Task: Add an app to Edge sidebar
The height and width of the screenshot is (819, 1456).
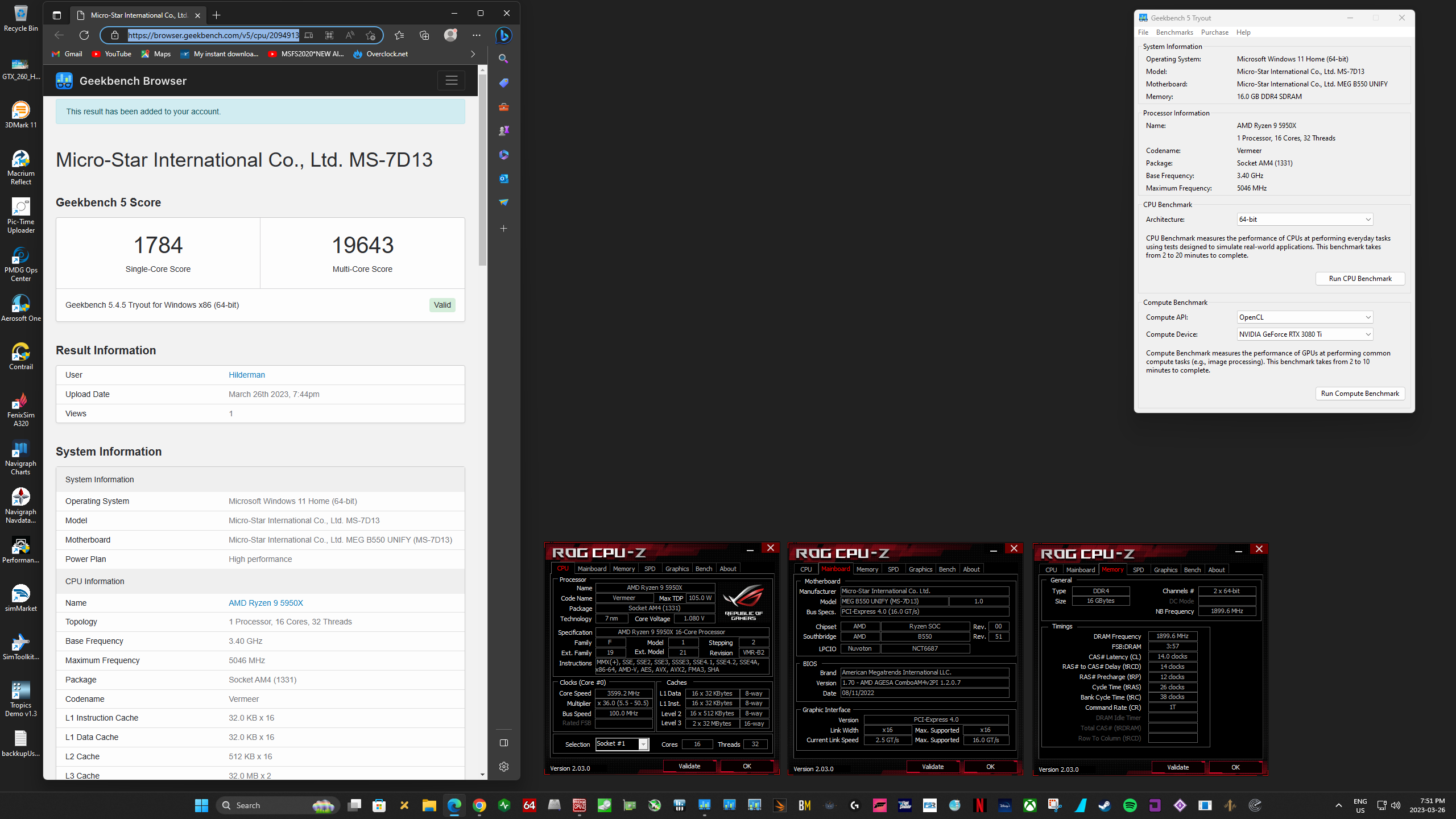Action: (503, 229)
